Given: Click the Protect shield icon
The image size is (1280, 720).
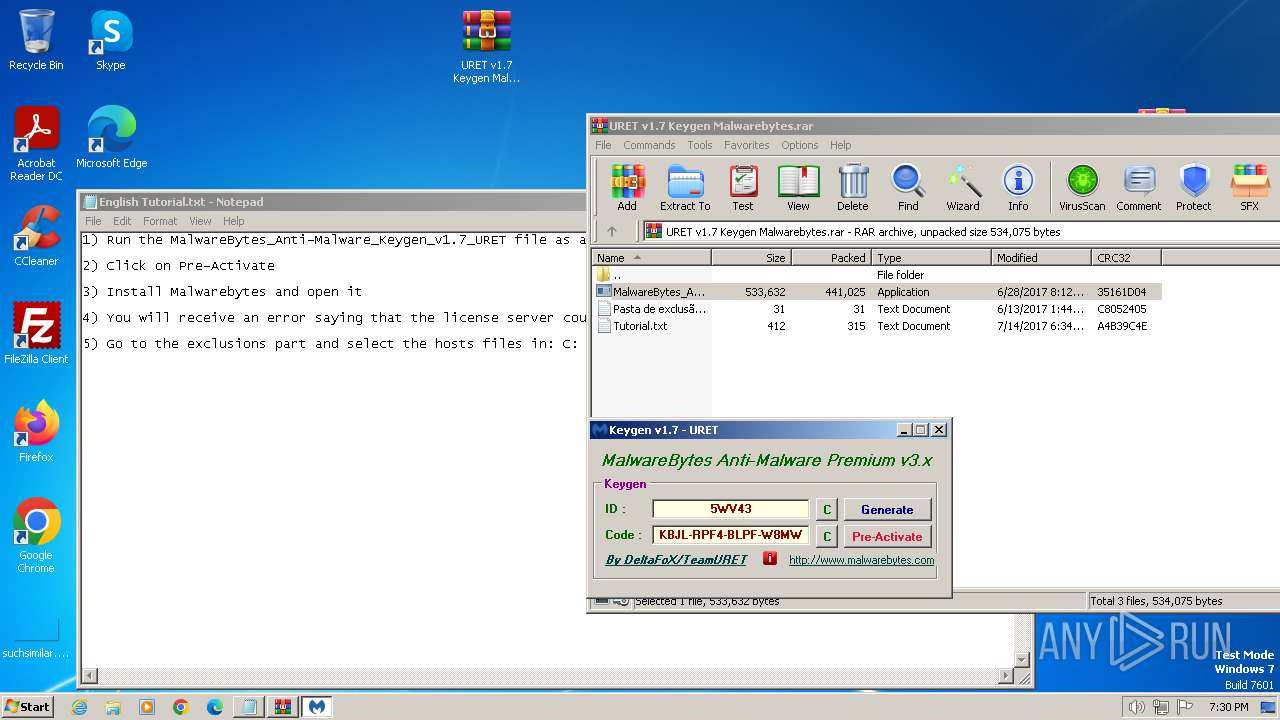Looking at the screenshot, I should pyautogui.click(x=1194, y=188).
